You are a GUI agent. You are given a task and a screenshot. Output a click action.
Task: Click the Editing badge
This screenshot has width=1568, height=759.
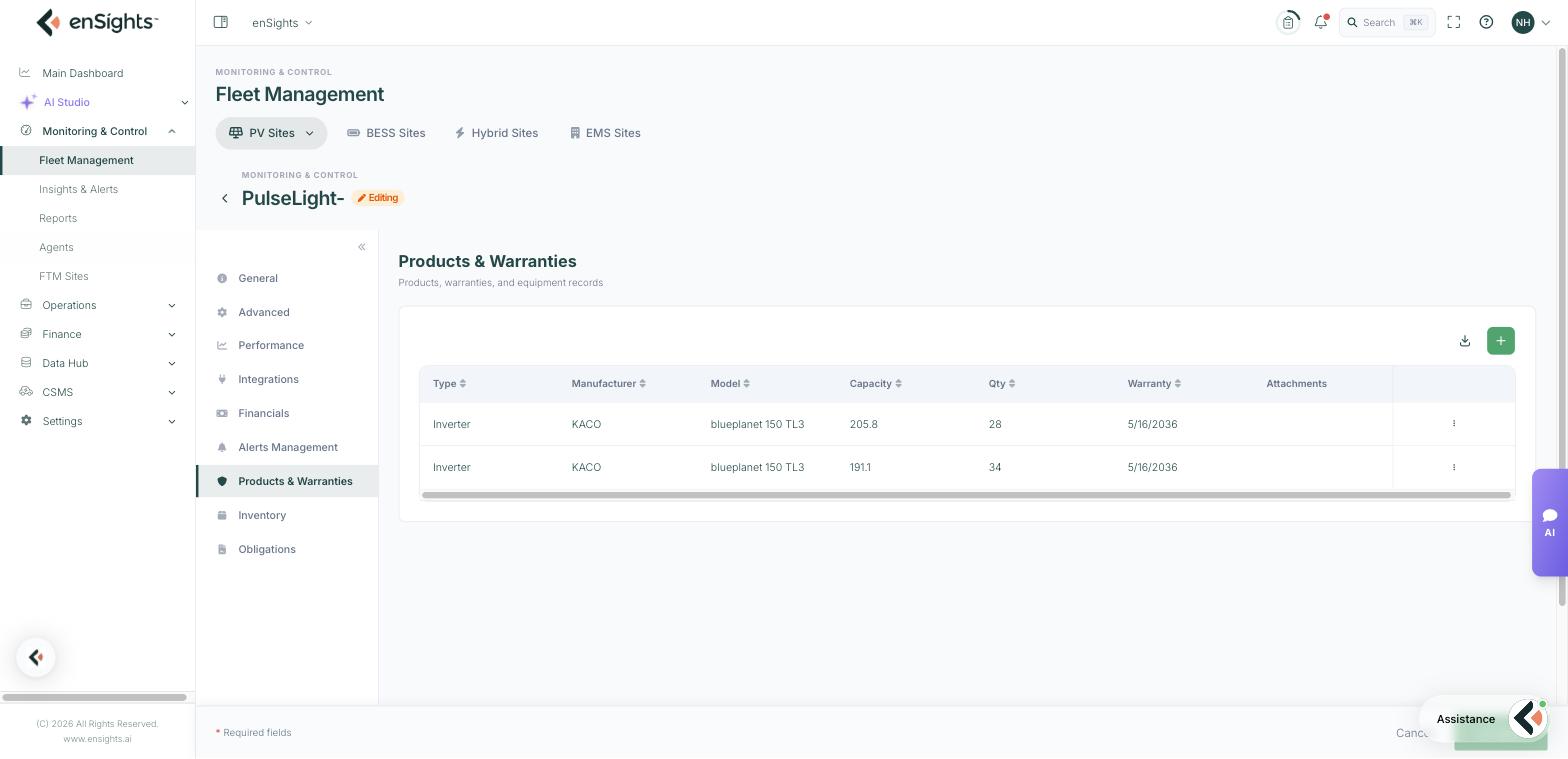tap(378, 198)
